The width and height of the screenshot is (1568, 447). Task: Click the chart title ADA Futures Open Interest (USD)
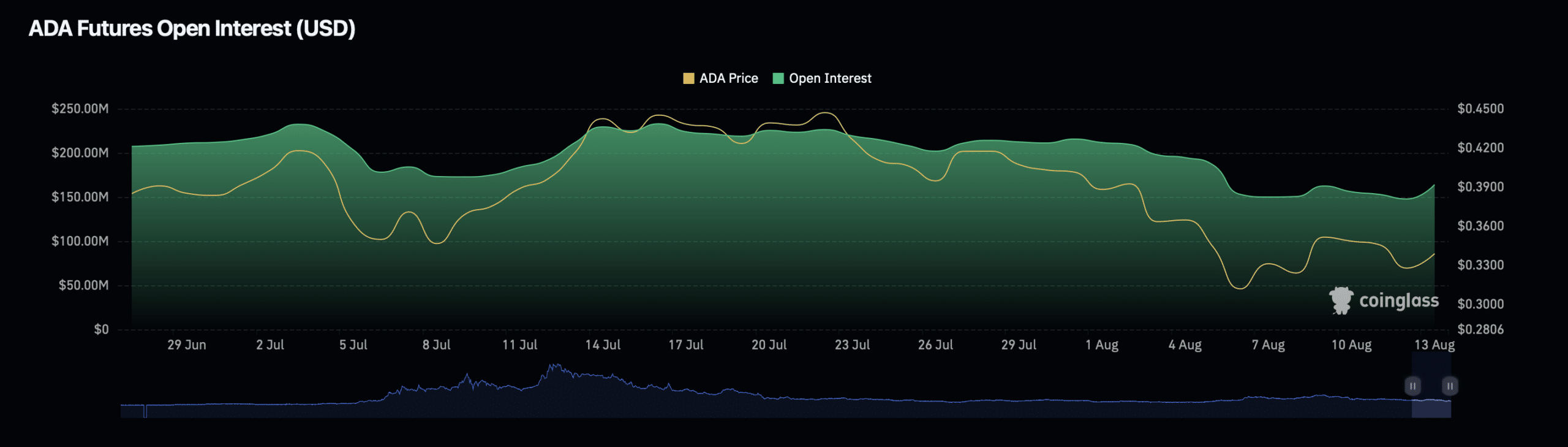click(x=192, y=29)
